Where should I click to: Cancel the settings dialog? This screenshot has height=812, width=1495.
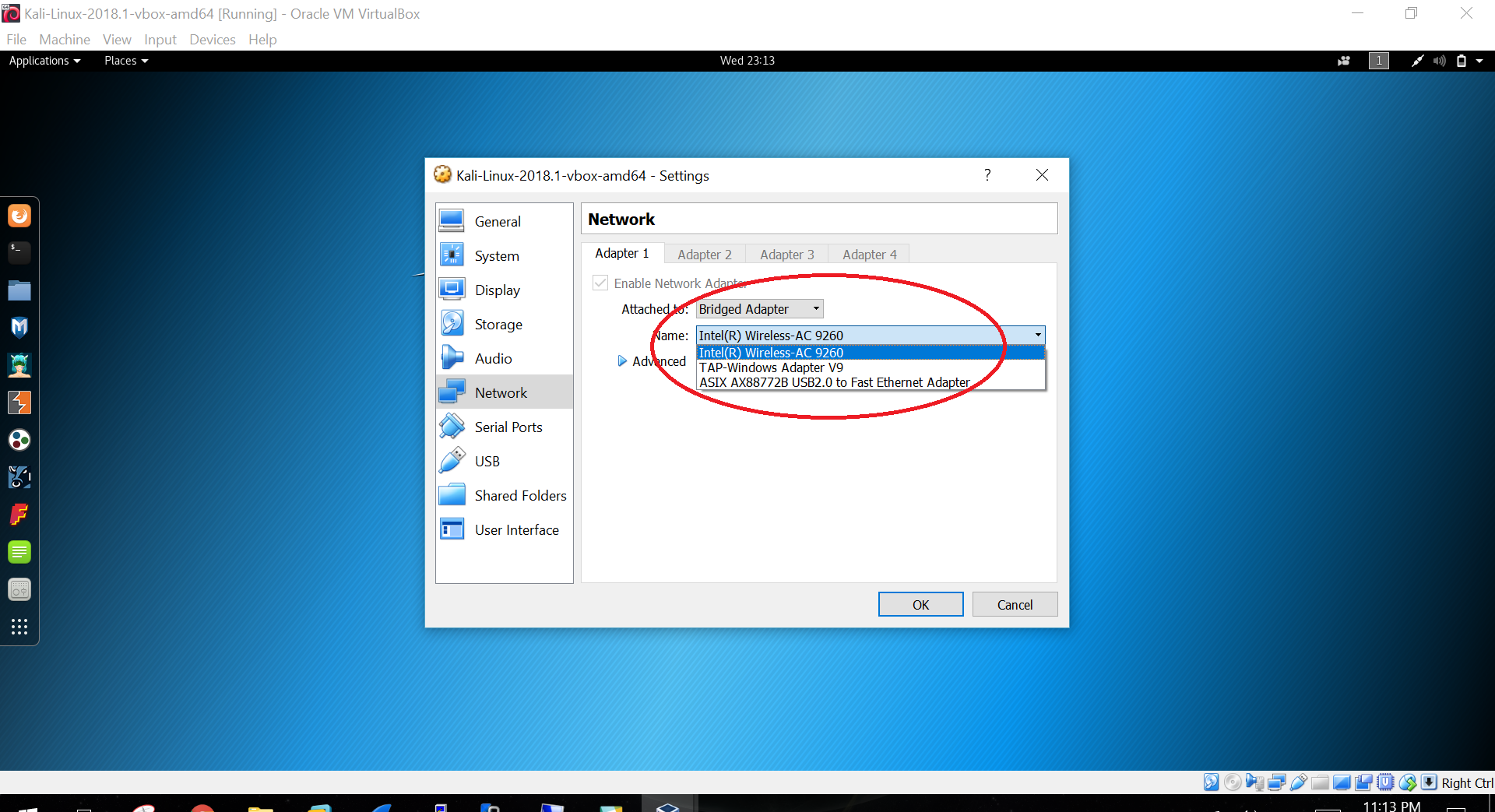(1014, 605)
